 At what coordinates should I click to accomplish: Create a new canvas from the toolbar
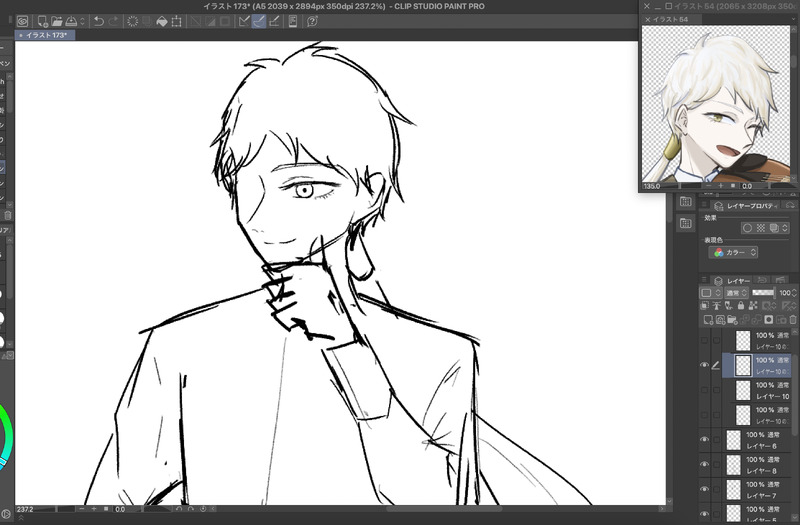pyautogui.click(x=42, y=21)
